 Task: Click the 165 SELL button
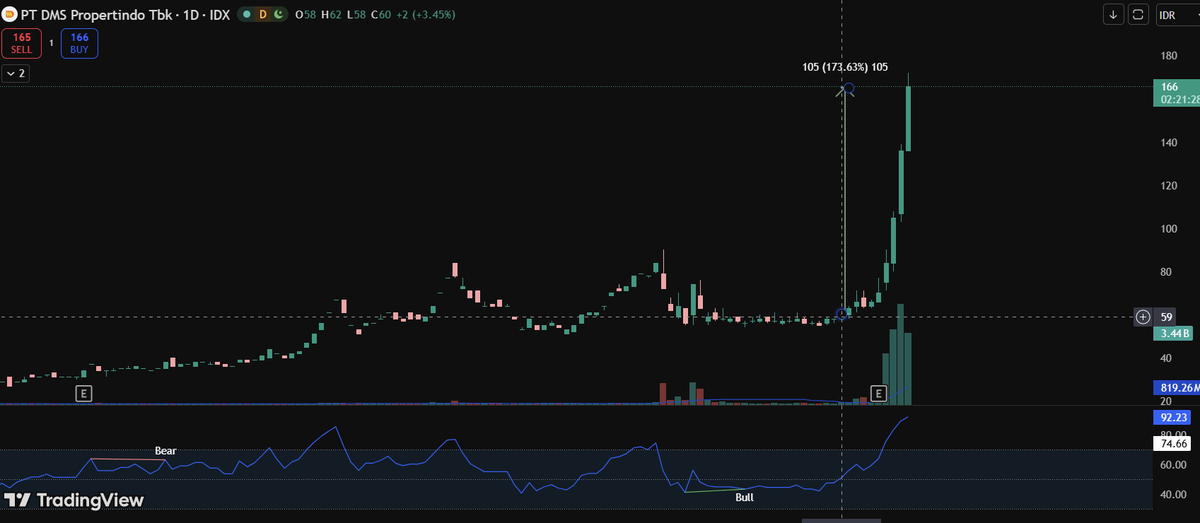pyautogui.click(x=21, y=43)
